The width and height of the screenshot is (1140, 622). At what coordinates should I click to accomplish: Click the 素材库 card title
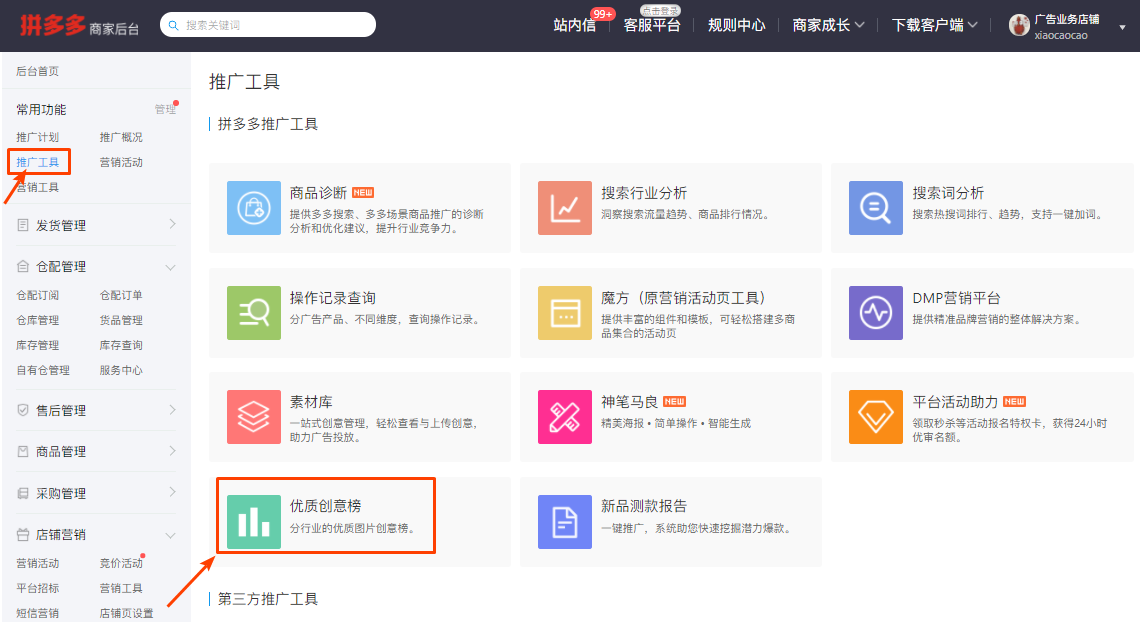(310, 402)
